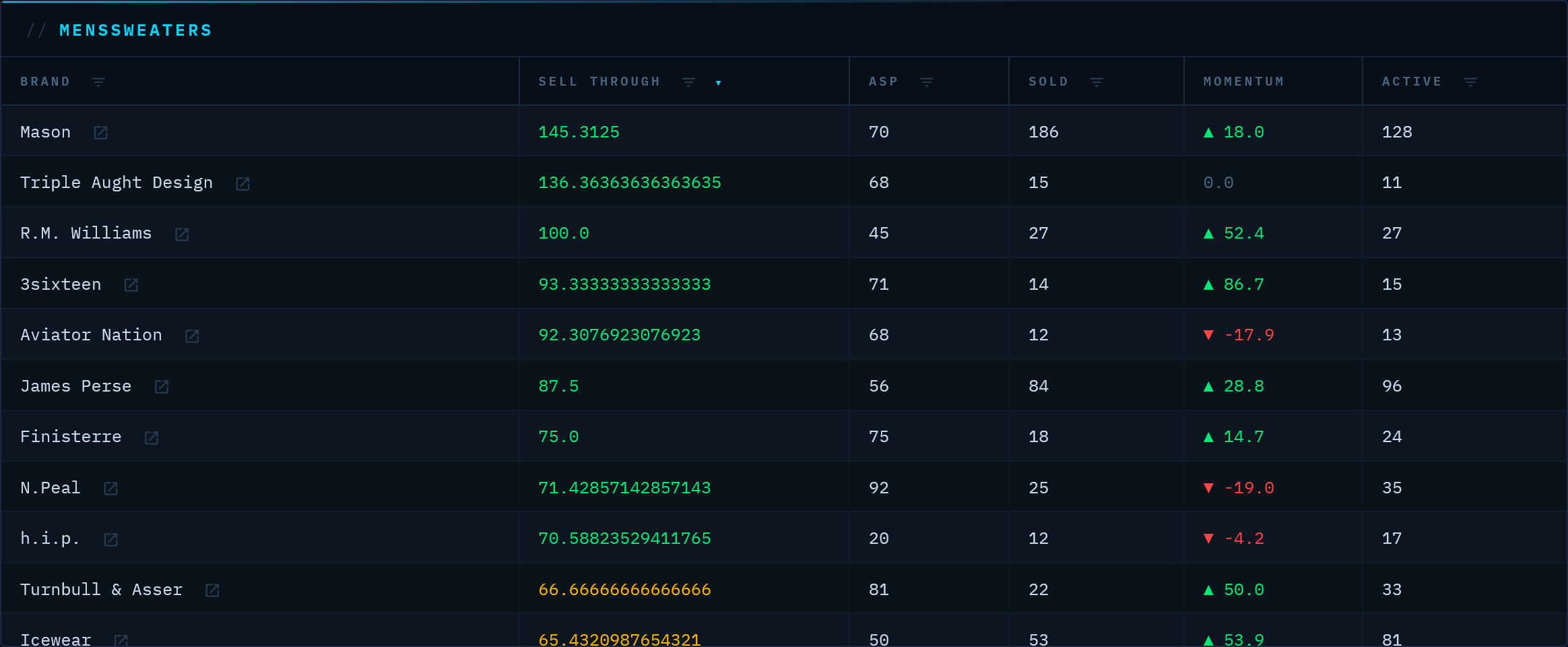
Task: Click James Perse momentum 28.8
Action: (1233, 386)
